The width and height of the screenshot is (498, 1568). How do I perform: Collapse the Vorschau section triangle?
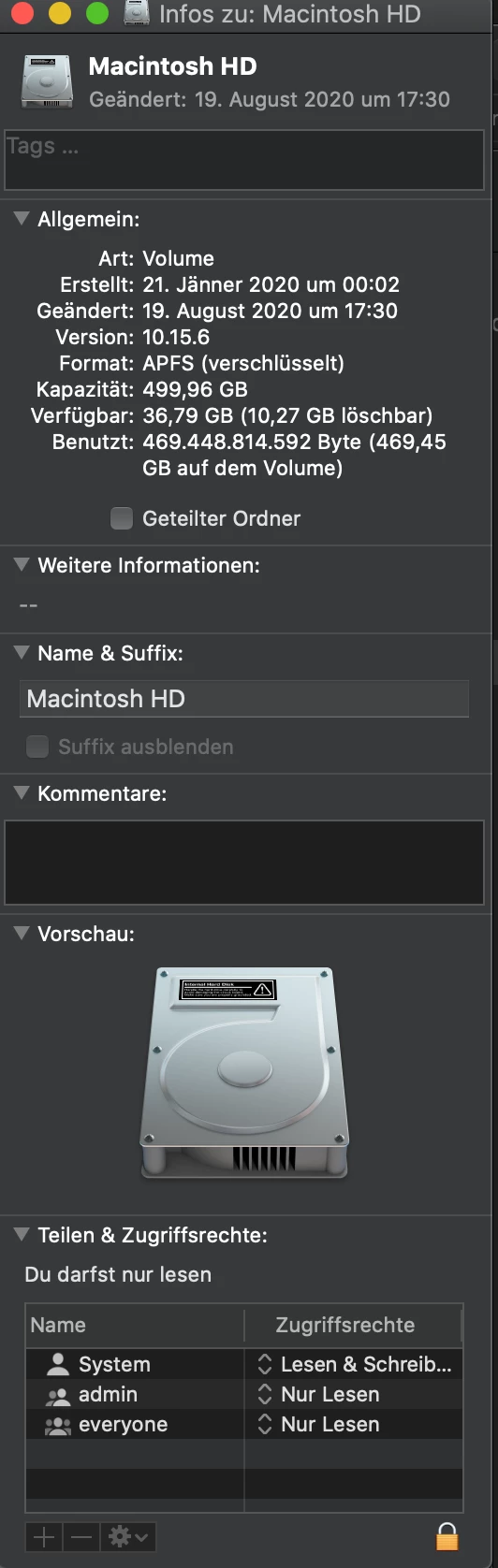[x=22, y=933]
